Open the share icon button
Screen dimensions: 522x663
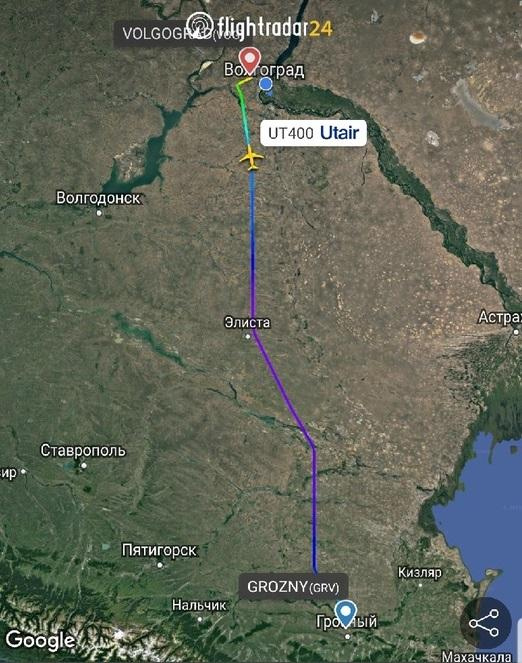point(485,623)
